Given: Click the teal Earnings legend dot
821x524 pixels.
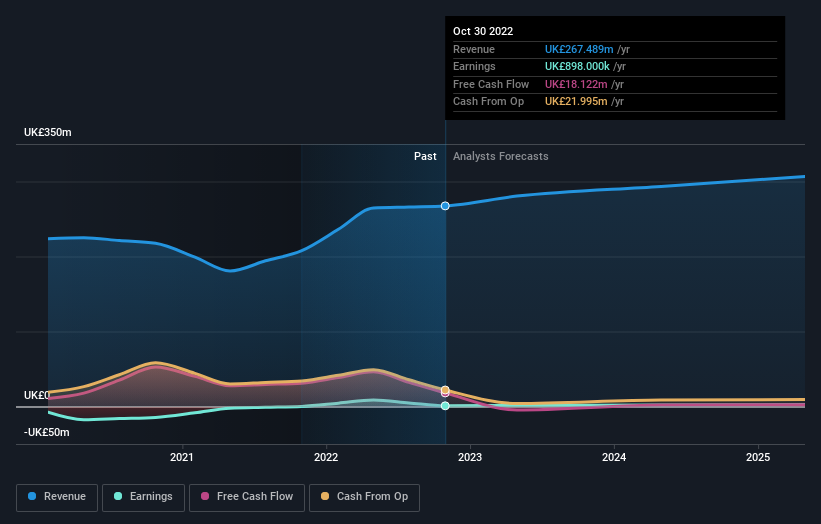Looking at the screenshot, I should [x=118, y=496].
